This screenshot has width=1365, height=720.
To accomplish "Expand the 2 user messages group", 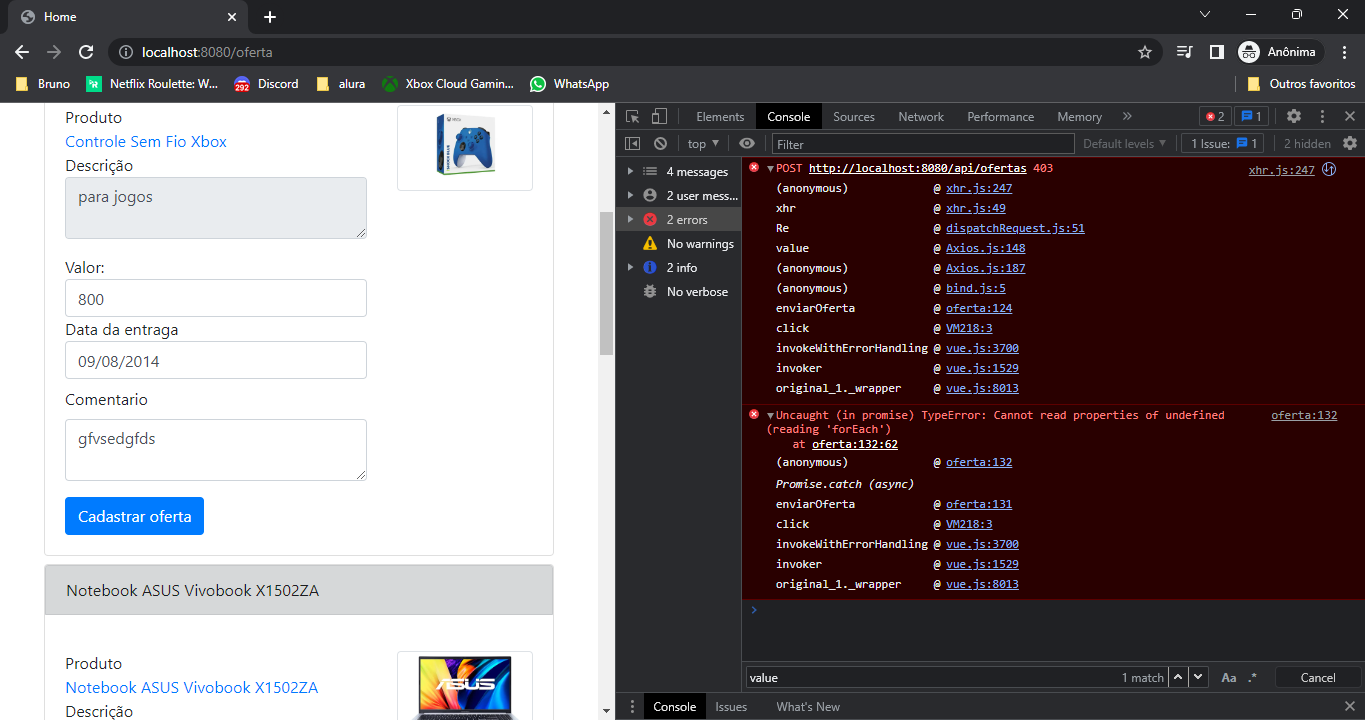I will 630,196.
